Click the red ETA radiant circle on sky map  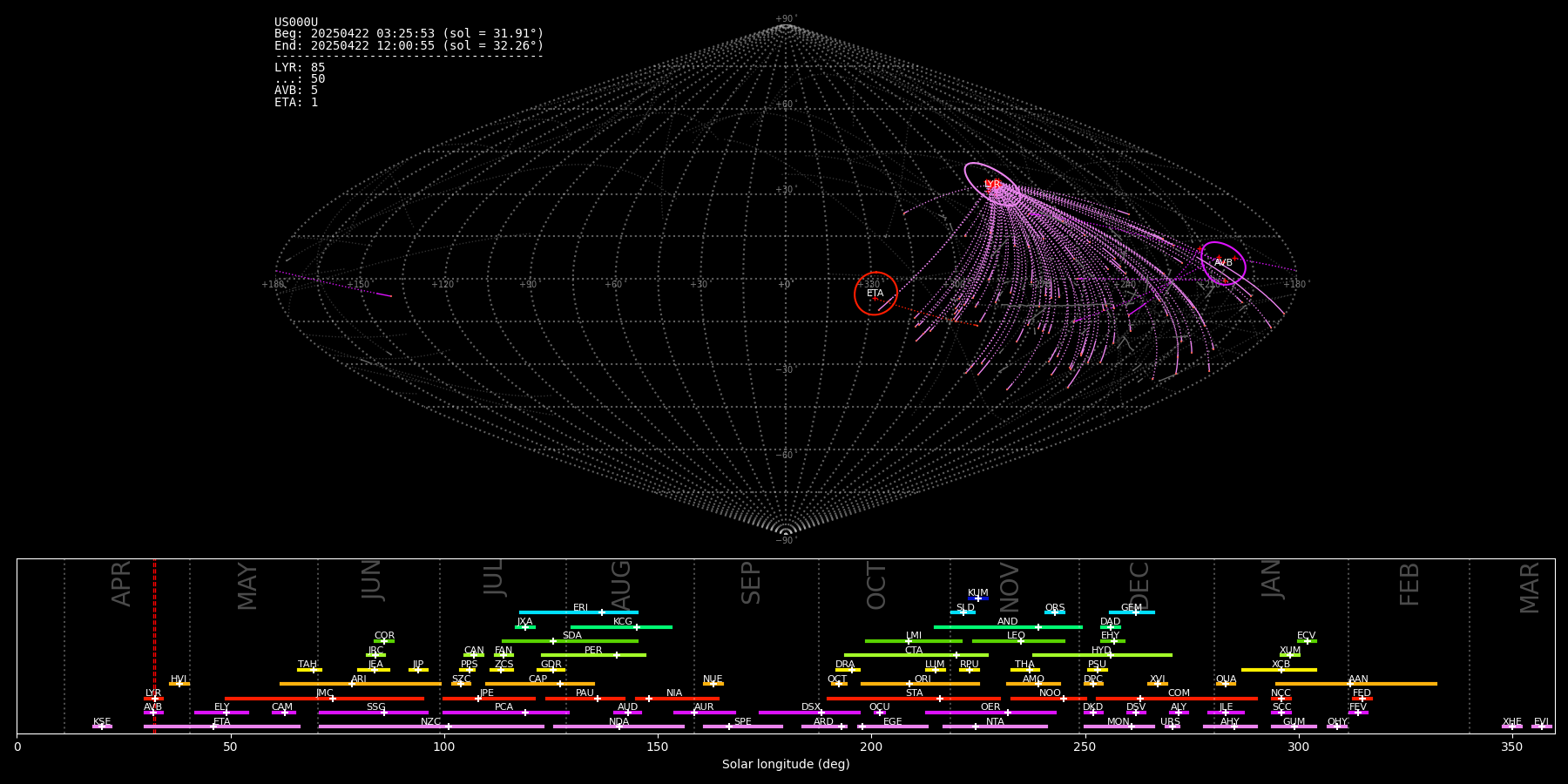click(875, 294)
